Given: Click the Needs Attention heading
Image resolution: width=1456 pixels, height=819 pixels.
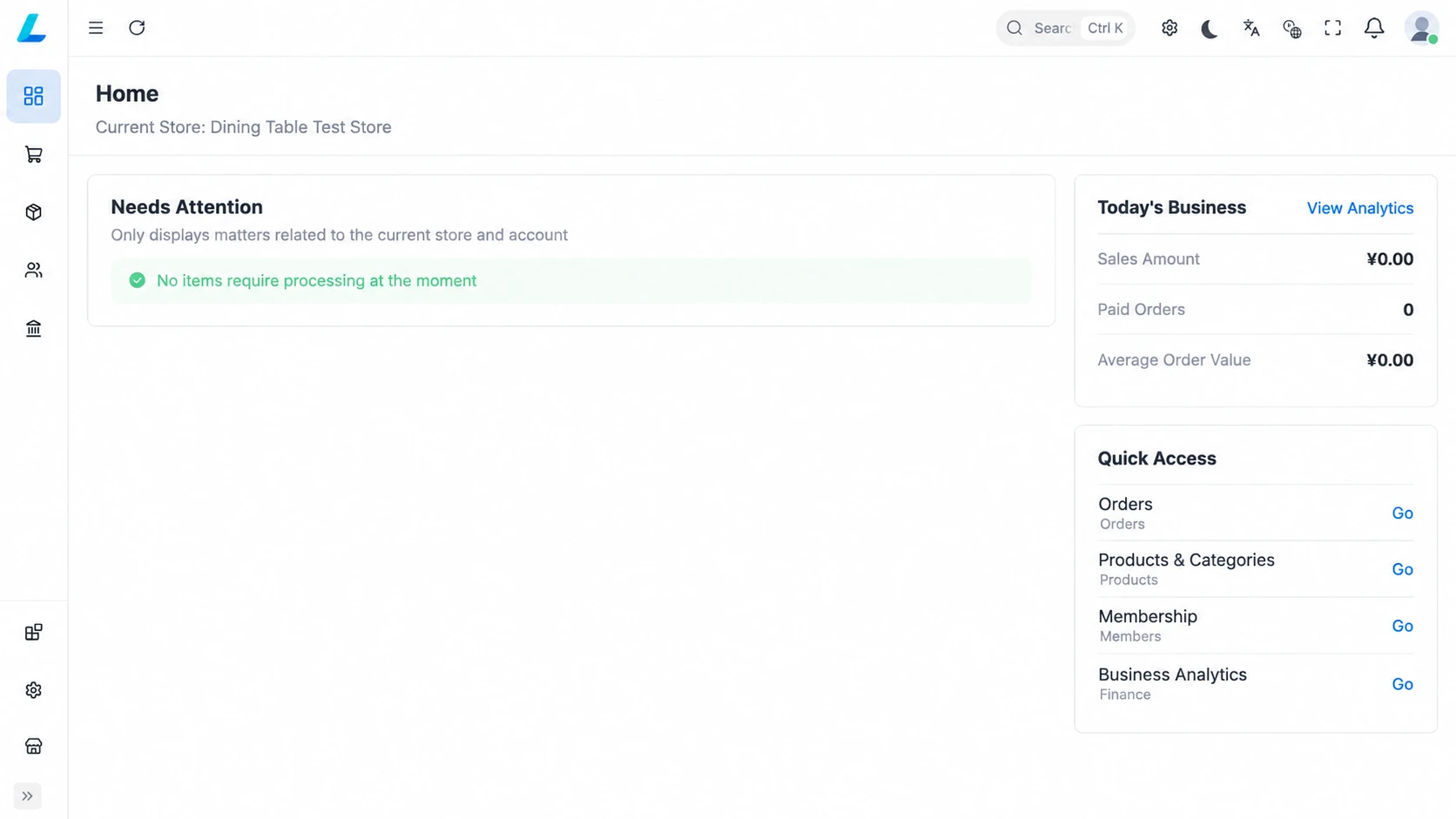Looking at the screenshot, I should coord(186,207).
